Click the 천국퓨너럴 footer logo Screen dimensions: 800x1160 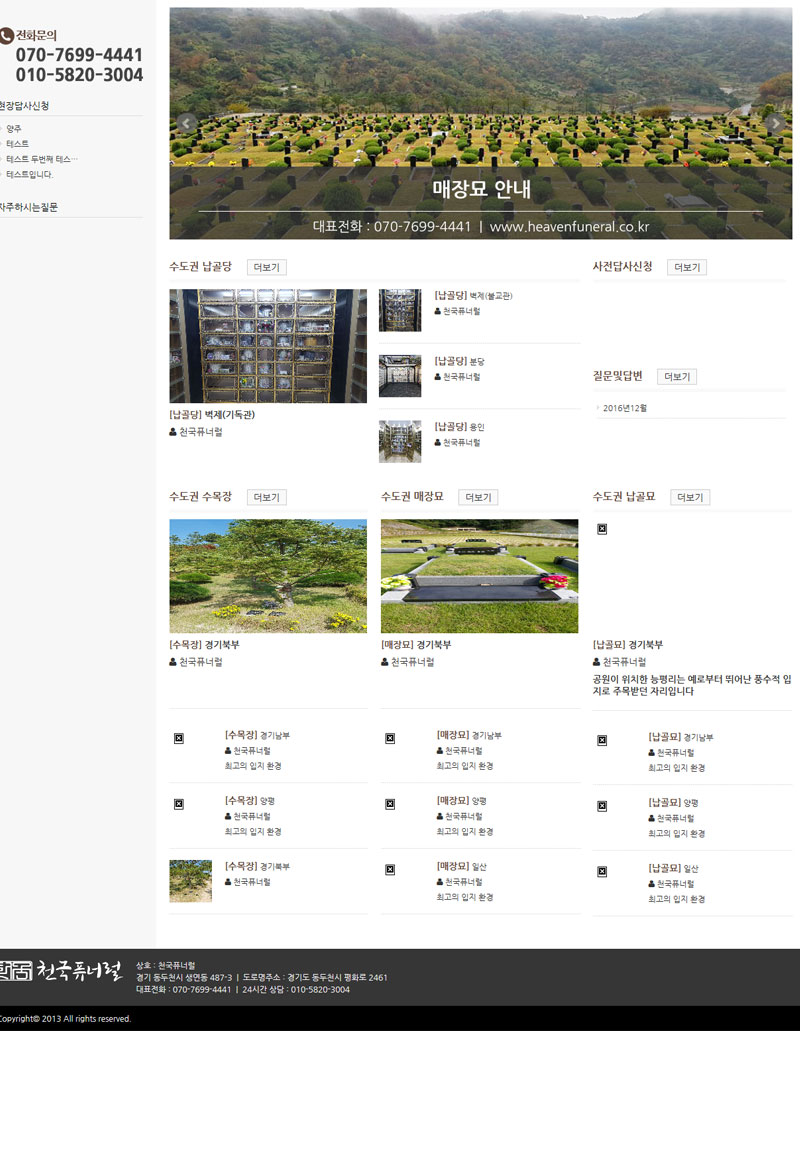point(62,971)
